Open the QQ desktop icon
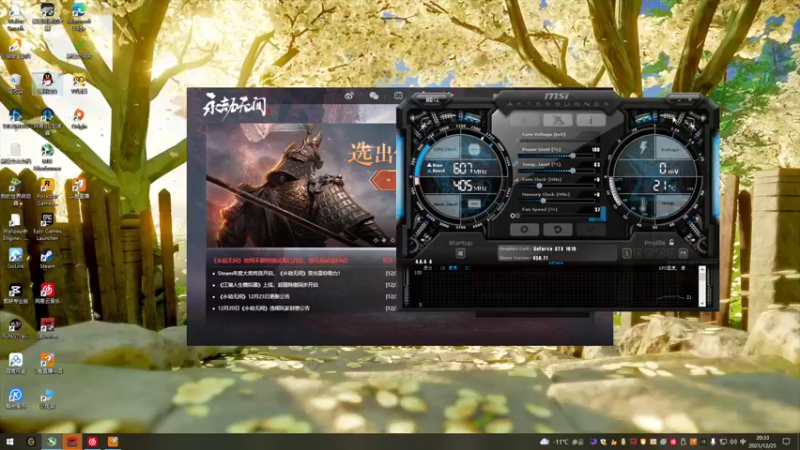 pos(47,83)
